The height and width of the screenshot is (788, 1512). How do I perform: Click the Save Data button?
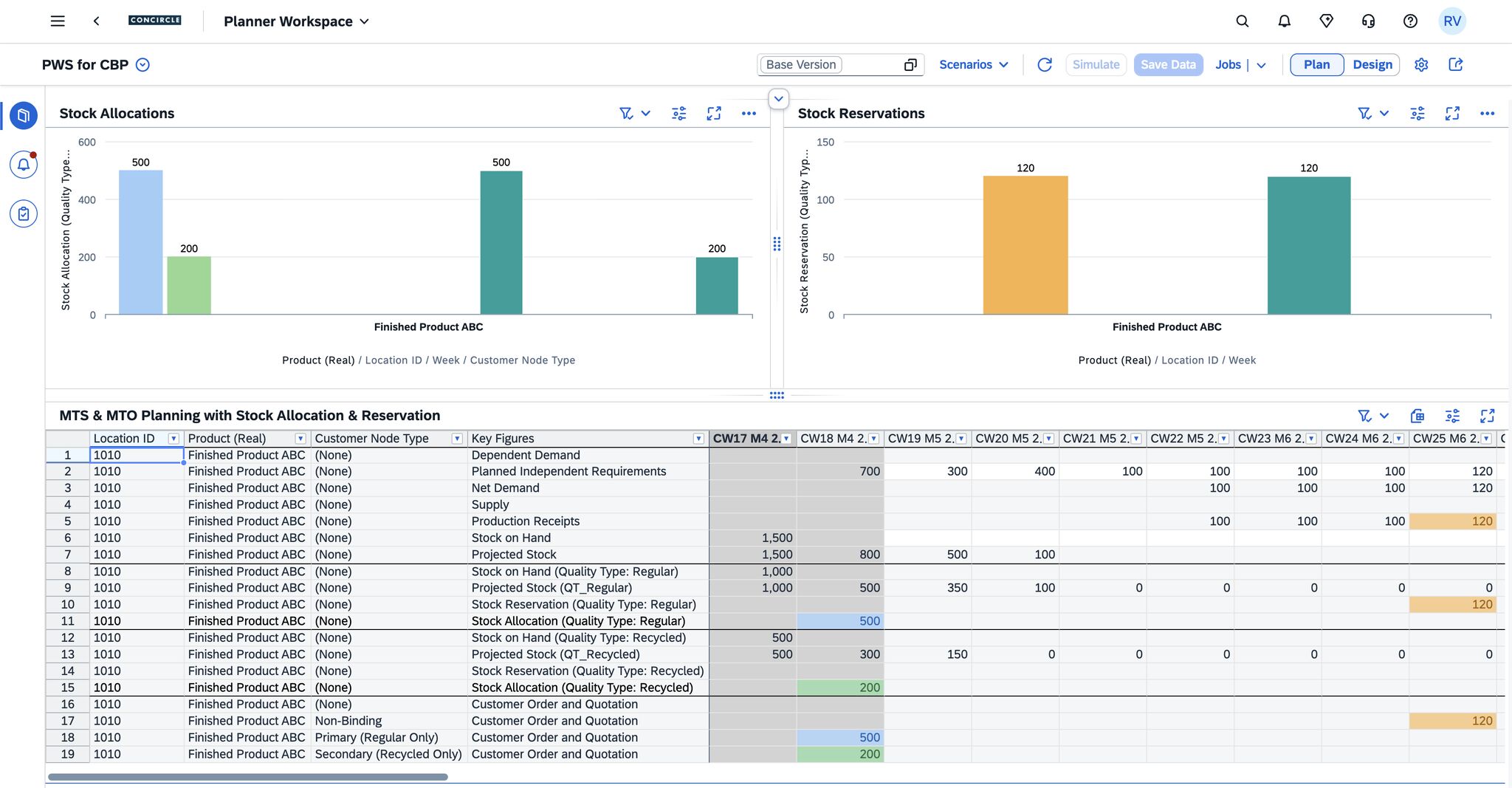coord(1168,65)
